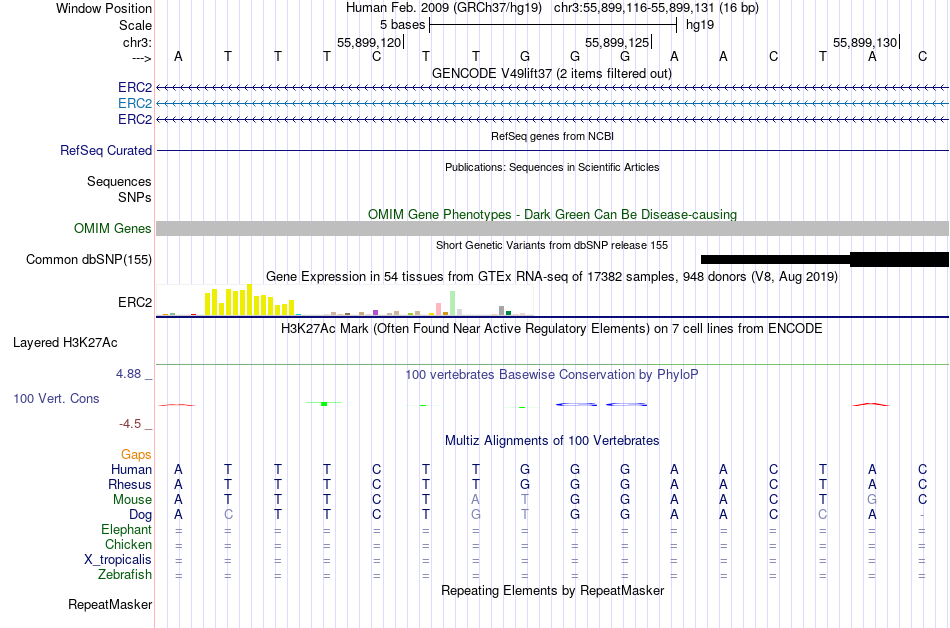Click the gray G in Dog alignment row
The image size is (950, 628).
[476, 515]
